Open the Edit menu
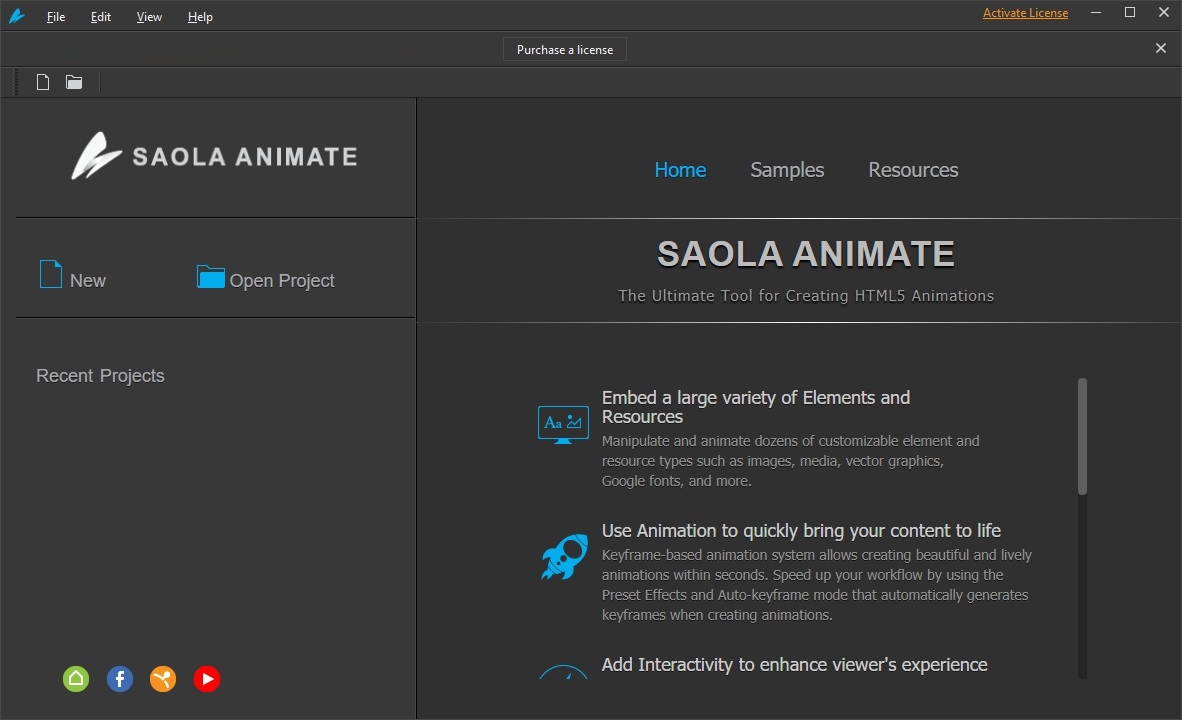The image size is (1182, 720). click(x=100, y=16)
